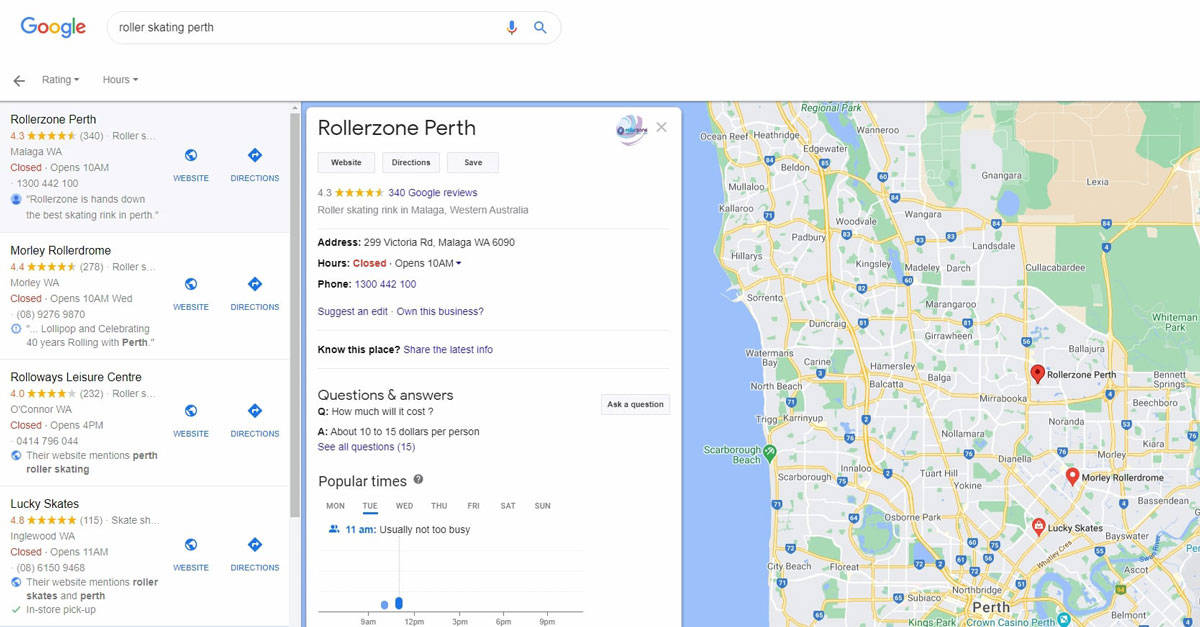Screen dimensions: 1200x627
Task: Click Directions icon for Morley Rollerdrome
Action: click(254, 284)
